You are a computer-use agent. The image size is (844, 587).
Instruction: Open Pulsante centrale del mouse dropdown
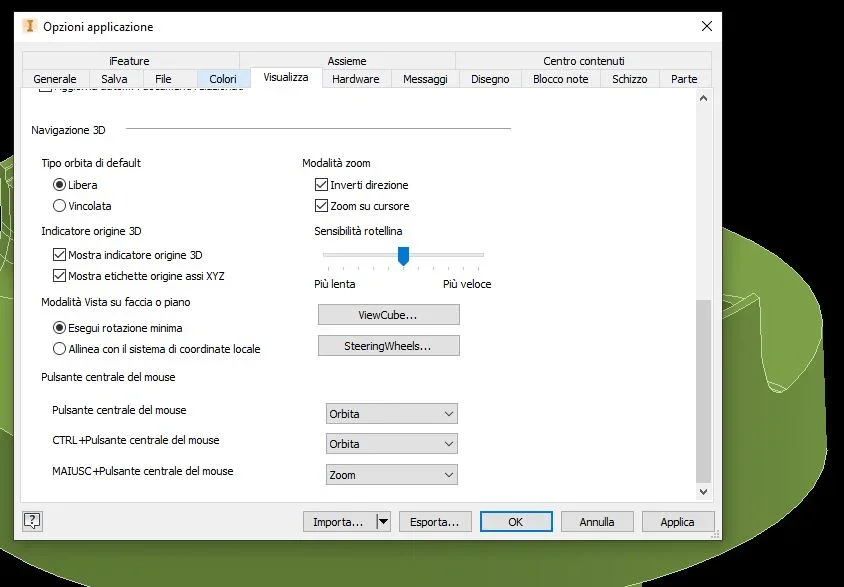tap(392, 414)
